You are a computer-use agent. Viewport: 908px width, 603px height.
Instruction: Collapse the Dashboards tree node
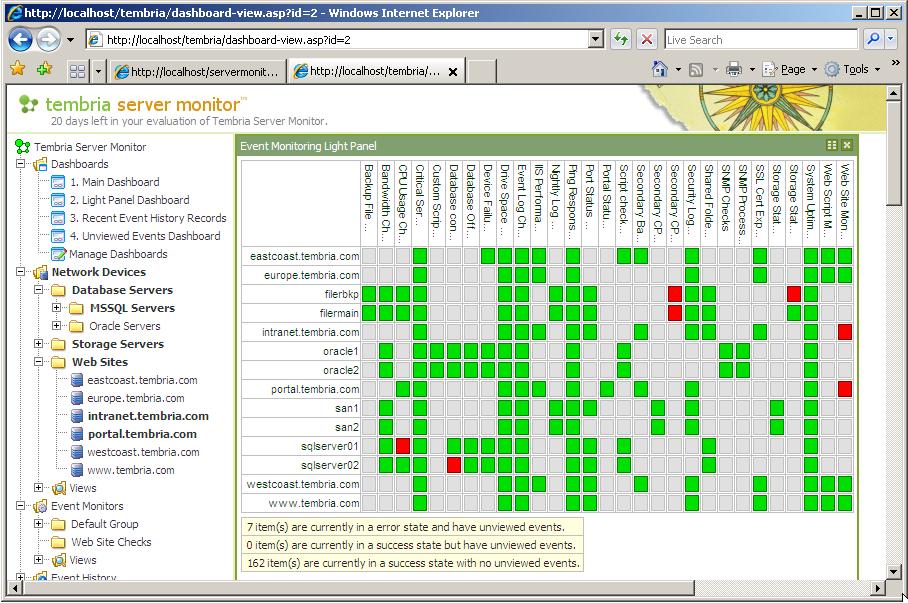tap(20, 164)
